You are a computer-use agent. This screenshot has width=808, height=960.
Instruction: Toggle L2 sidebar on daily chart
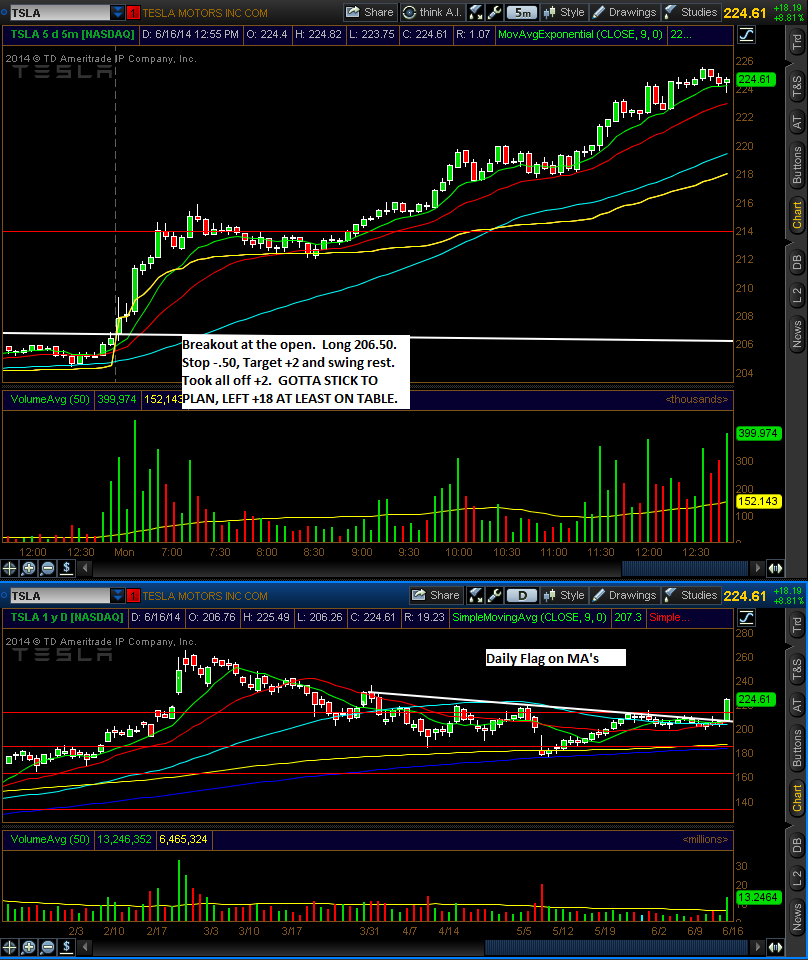796,879
